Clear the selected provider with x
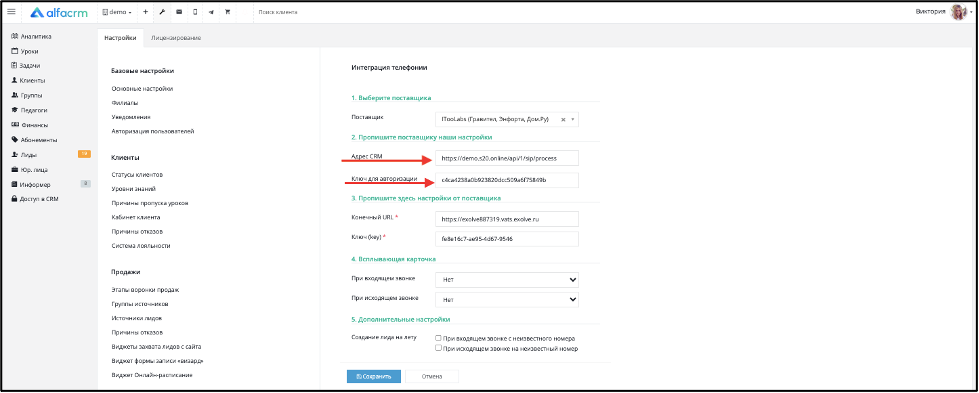 (563, 119)
